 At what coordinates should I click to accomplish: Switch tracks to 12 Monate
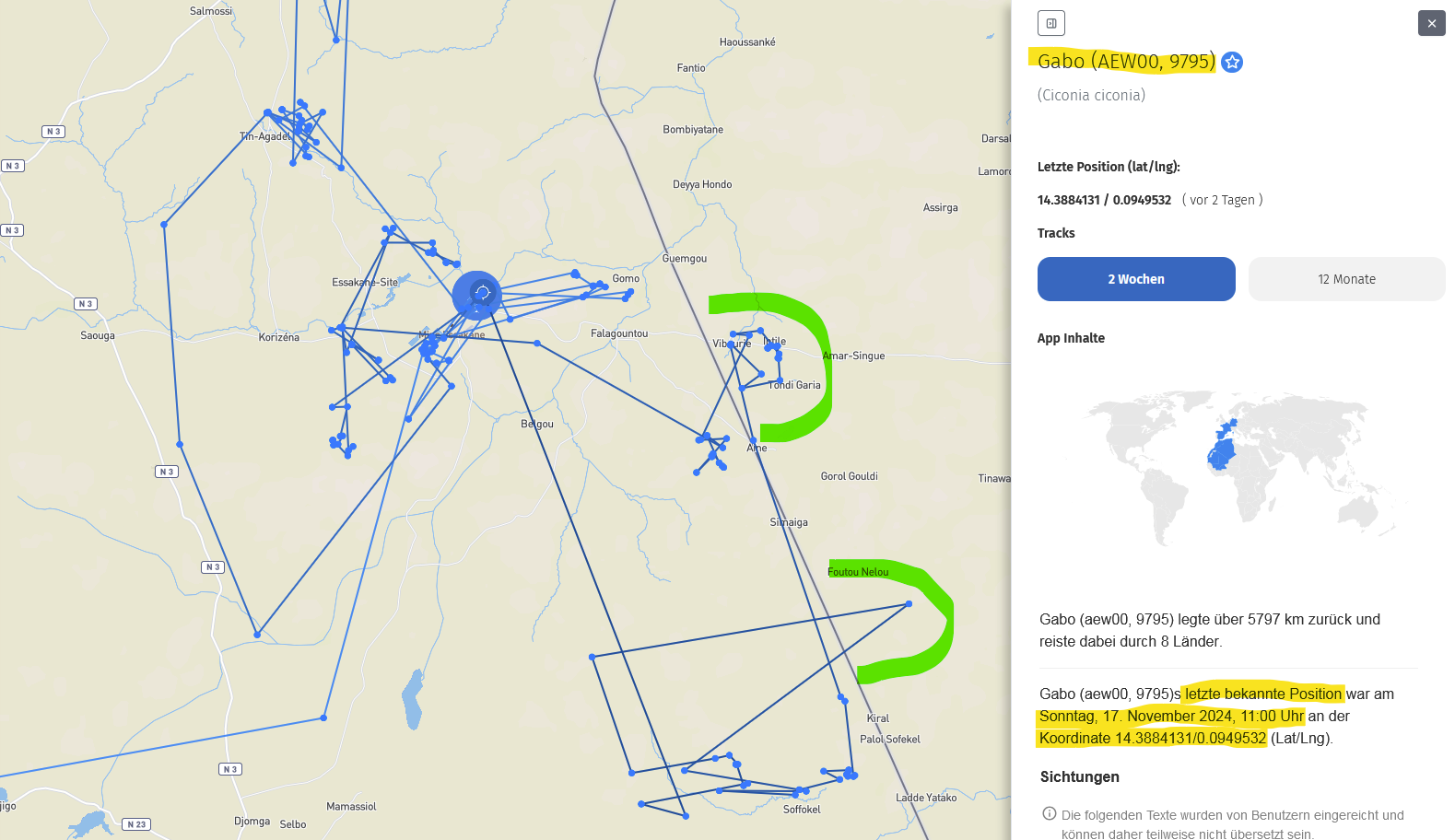point(1345,279)
